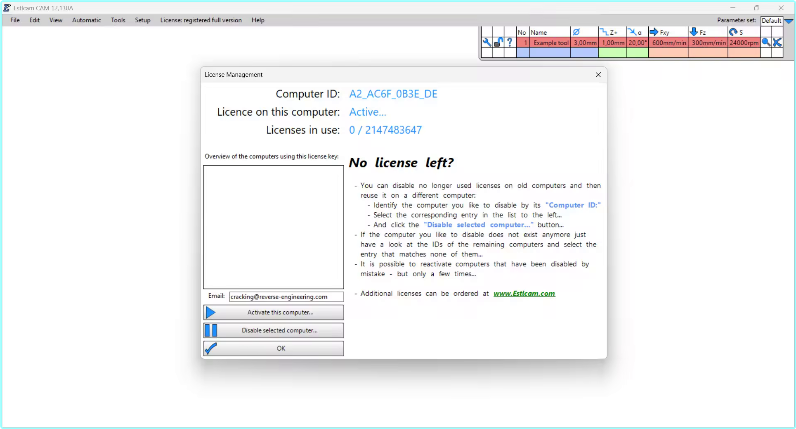This screenshot has width=796, height=429.
Task: Confirm the dialog with OK button
Action: coord(280,348)
